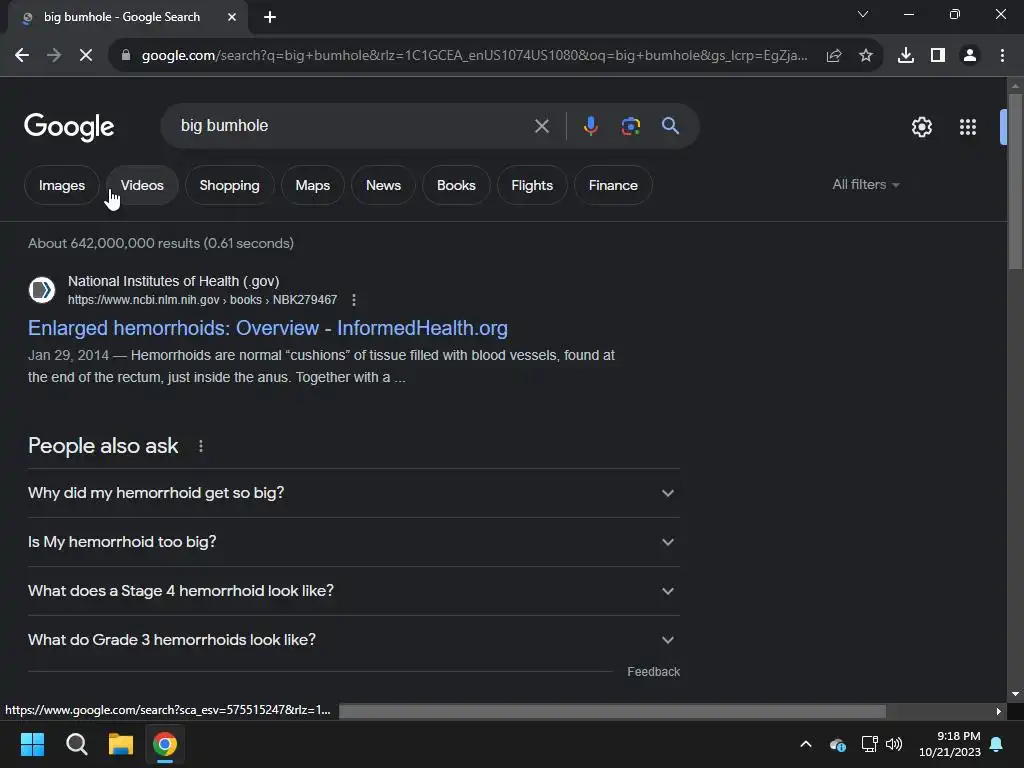
Task: Open the volume speaker tray icon
Action: coord(894,744)
